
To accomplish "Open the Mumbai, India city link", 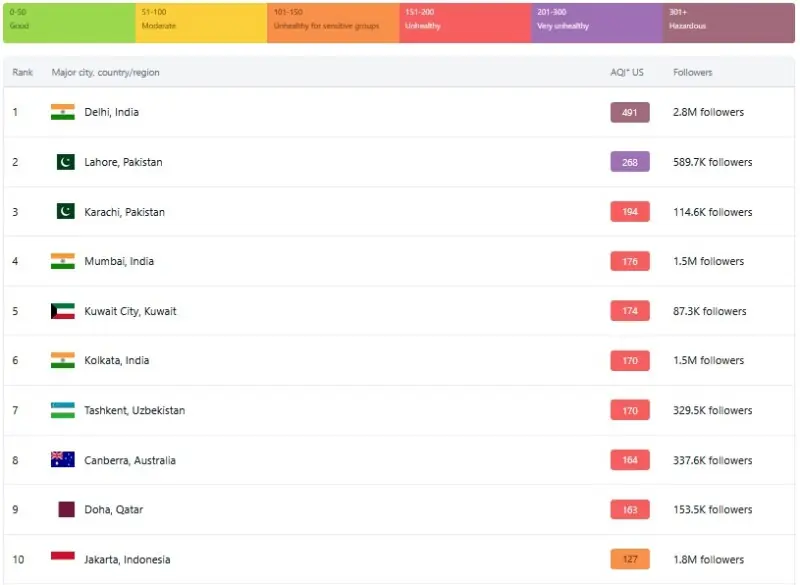I will [x=119, y=261].
